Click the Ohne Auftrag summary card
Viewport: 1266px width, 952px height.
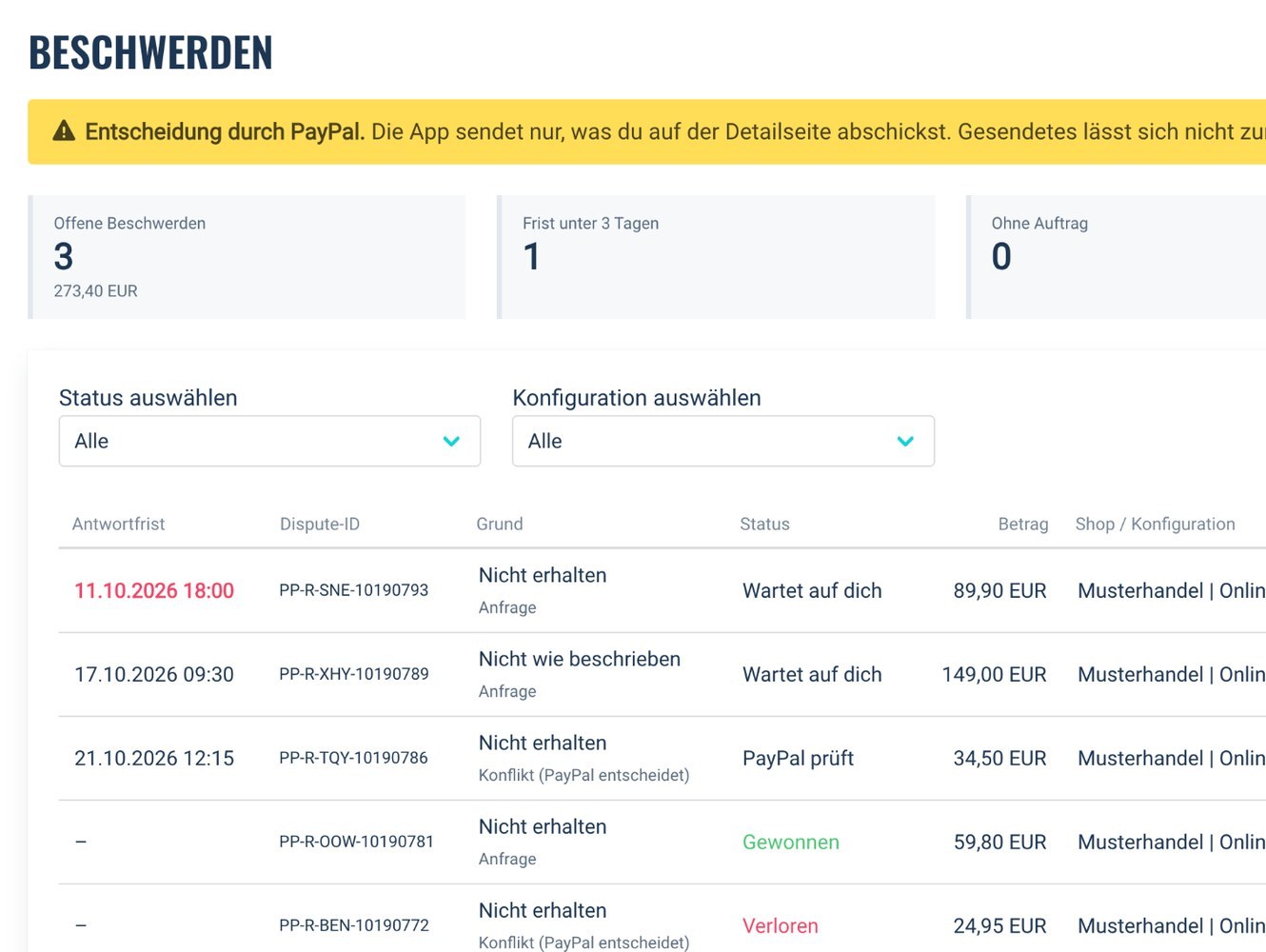pos(1116,257)
